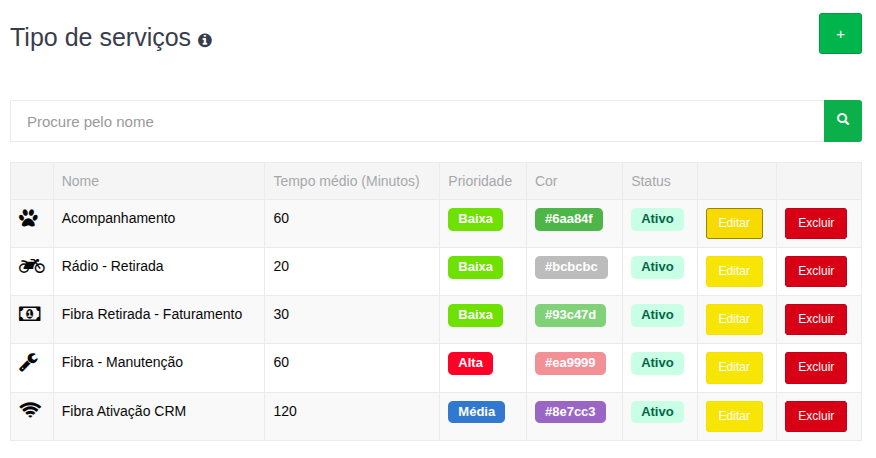Click the Alta priority badge
The image size is (876, 458).
470,363
